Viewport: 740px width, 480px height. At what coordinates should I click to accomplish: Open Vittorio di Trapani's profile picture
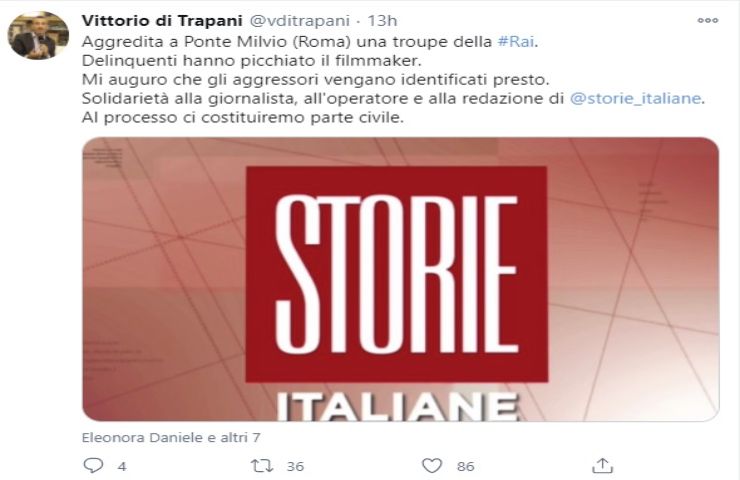(x=38, y=35)
